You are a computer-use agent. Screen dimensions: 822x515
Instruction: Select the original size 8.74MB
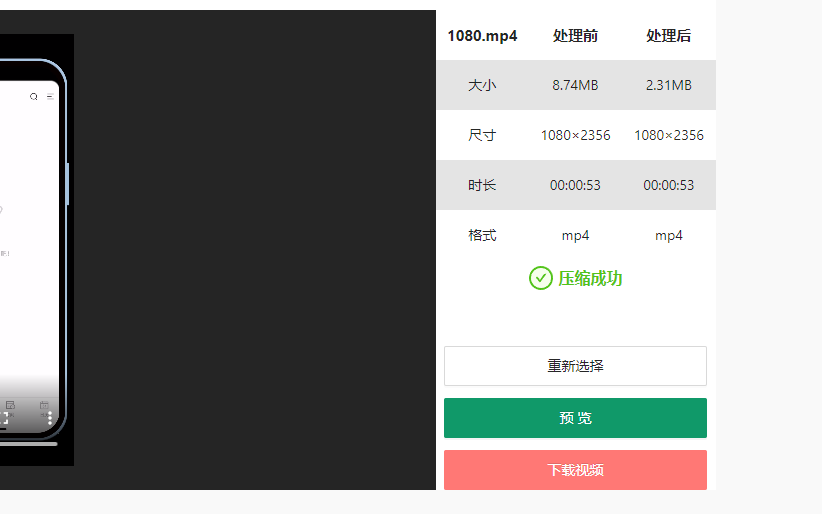(575, 85)
